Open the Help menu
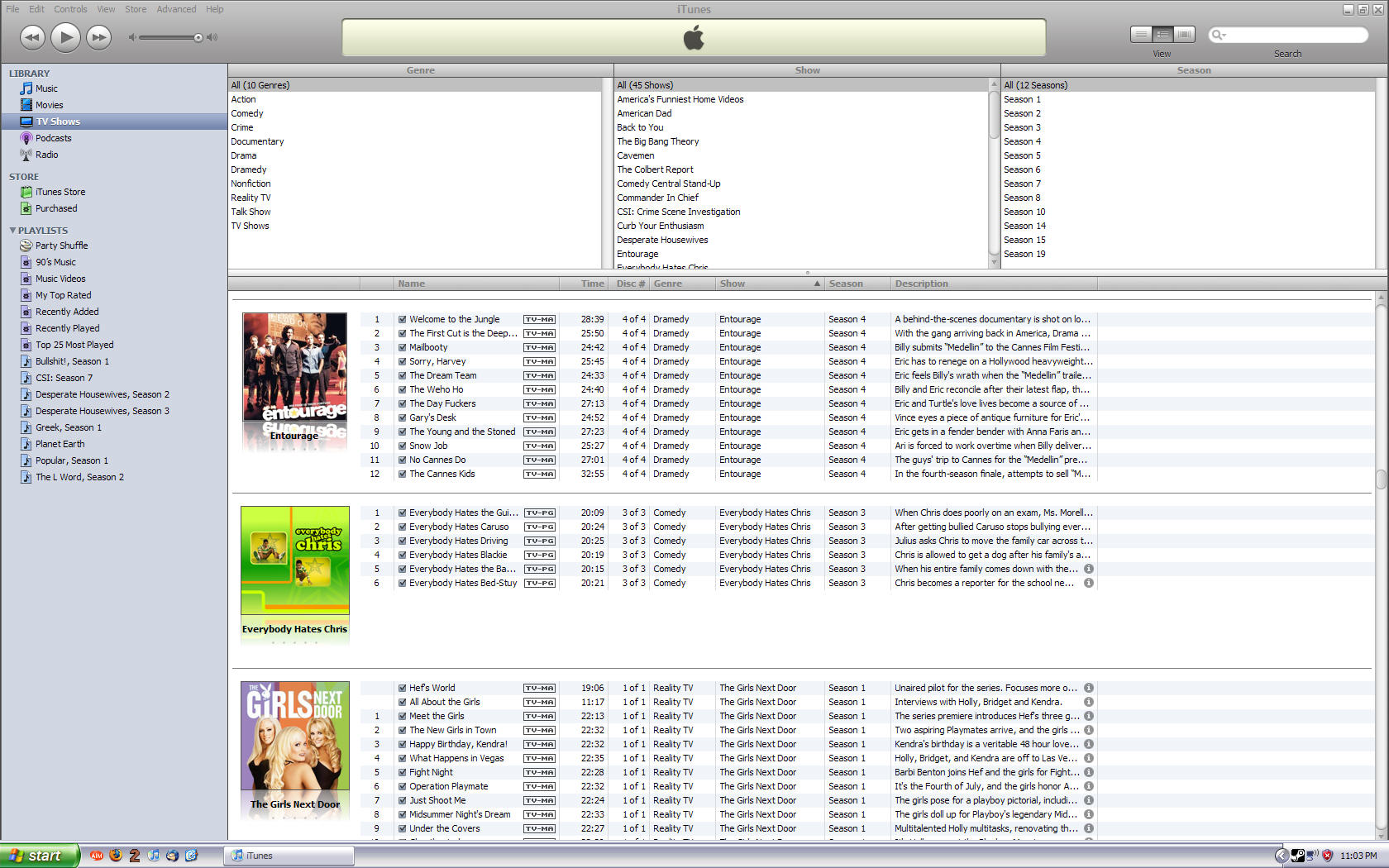 pyautogui.click(x=215, y=9)
